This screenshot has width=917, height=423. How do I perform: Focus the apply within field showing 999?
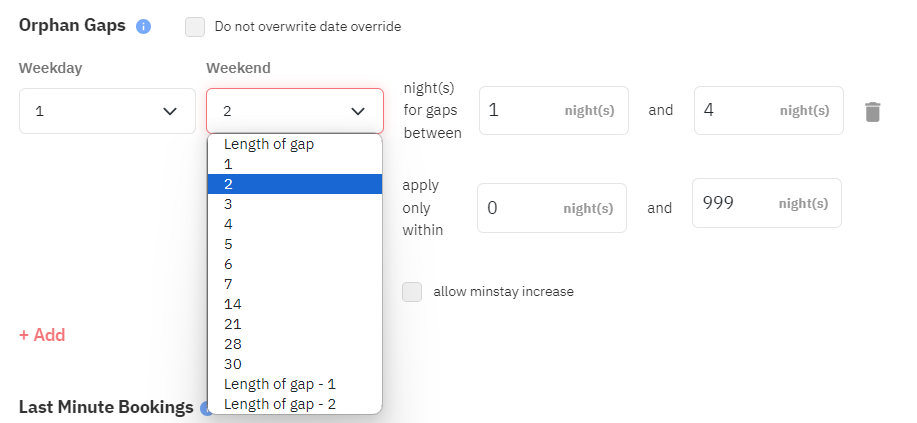[767, 203]
